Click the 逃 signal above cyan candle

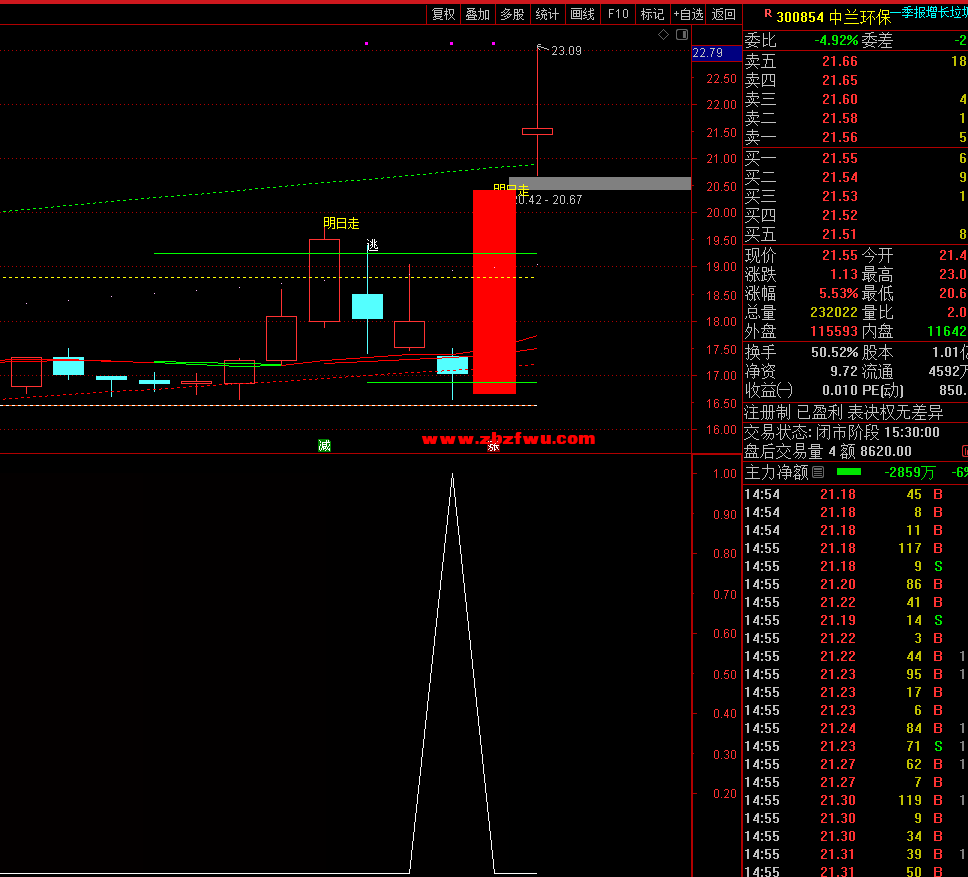click(372, 245)
